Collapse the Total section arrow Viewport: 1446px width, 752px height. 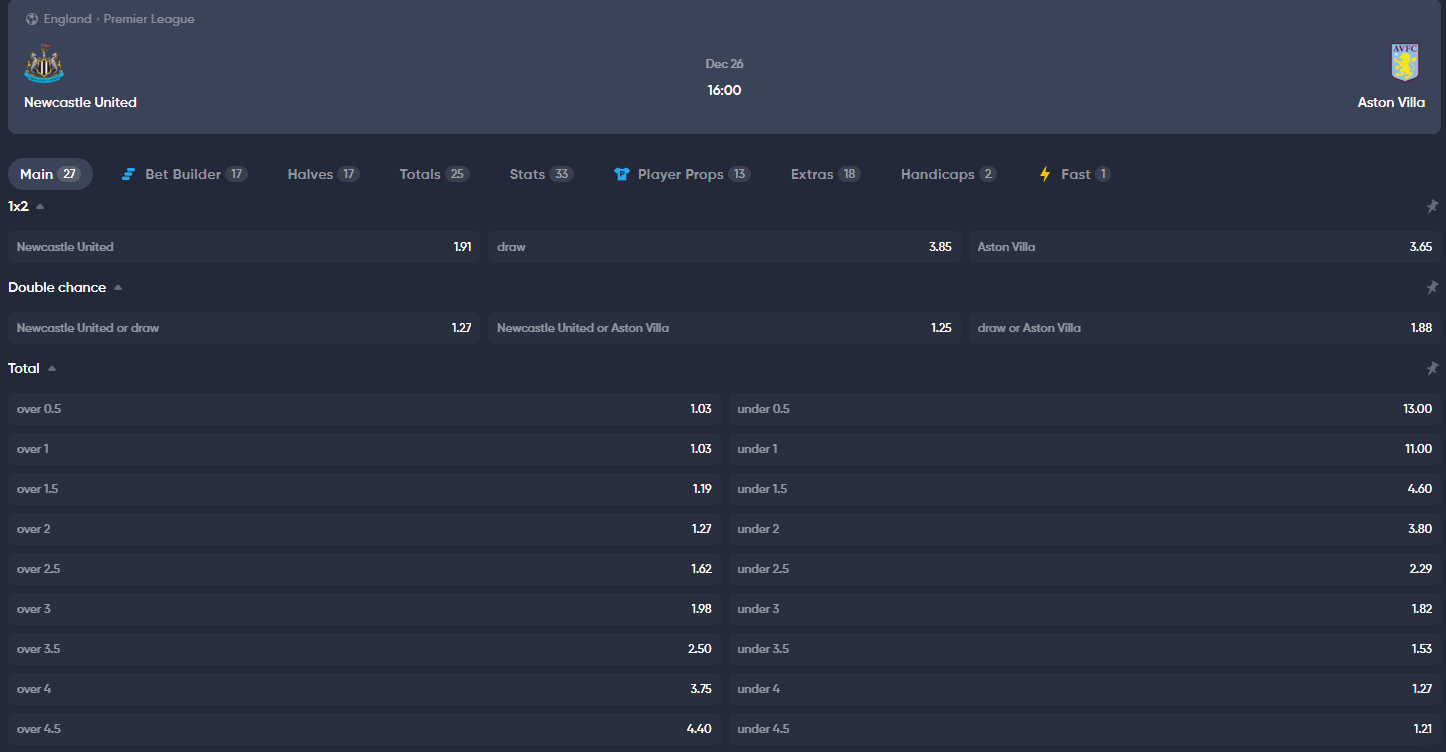(52, 368)
